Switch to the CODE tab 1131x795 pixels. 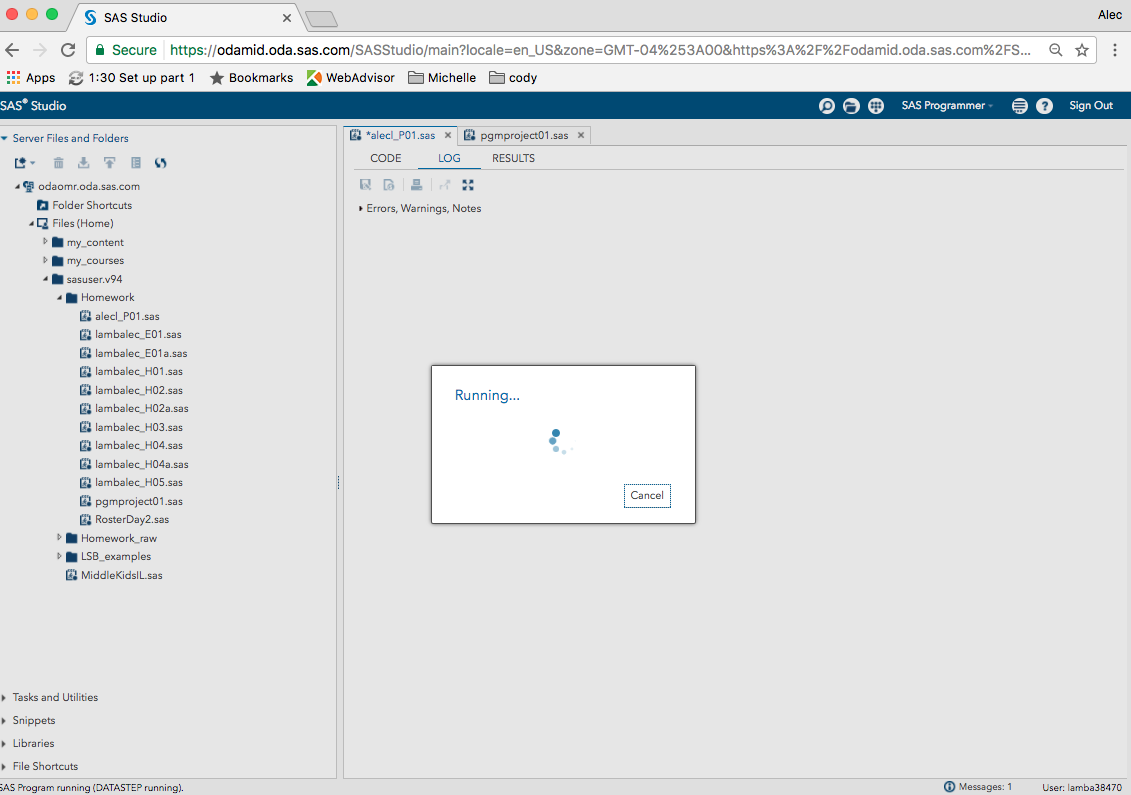click(385, 158)
